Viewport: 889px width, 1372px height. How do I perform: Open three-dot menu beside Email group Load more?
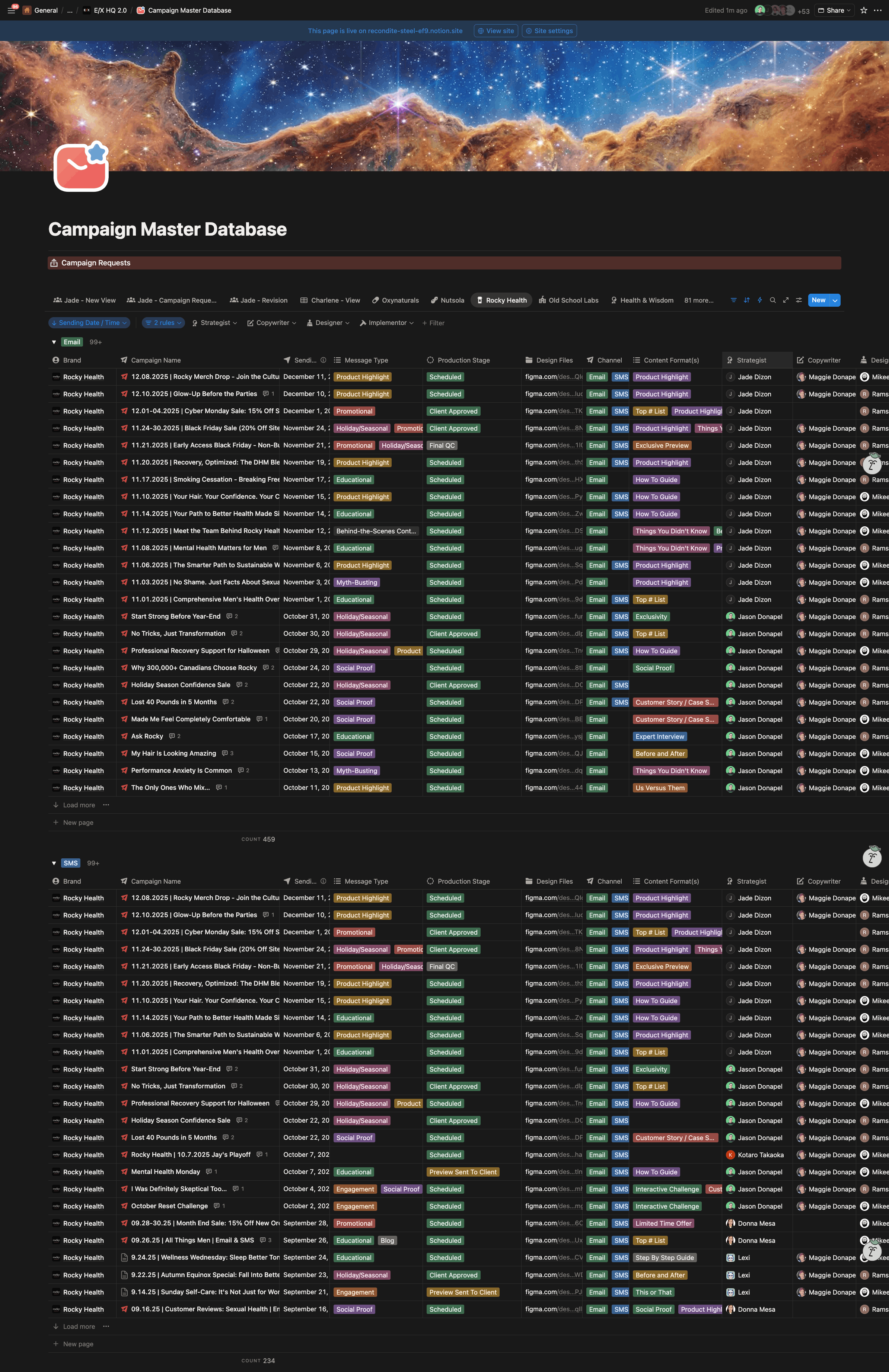(x=106, y=805)
